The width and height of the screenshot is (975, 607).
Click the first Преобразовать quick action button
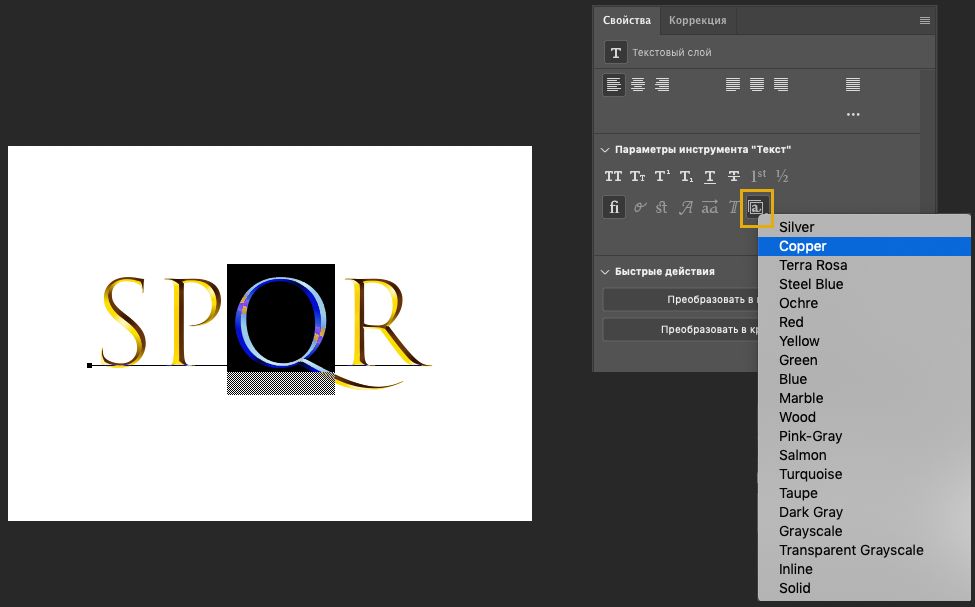pyautogui.click(x=680, y=300)
